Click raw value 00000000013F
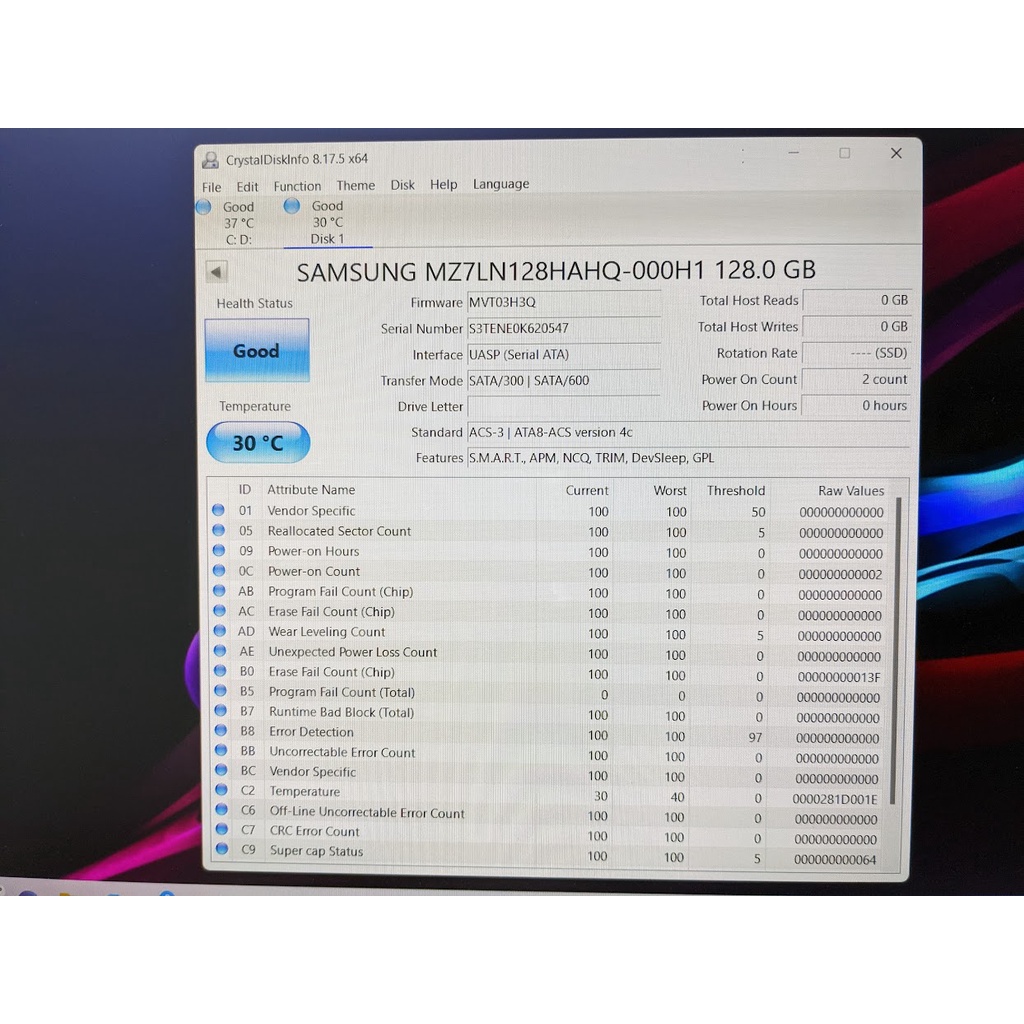This screenshot has height=1024, width=1024. point(839,677)
